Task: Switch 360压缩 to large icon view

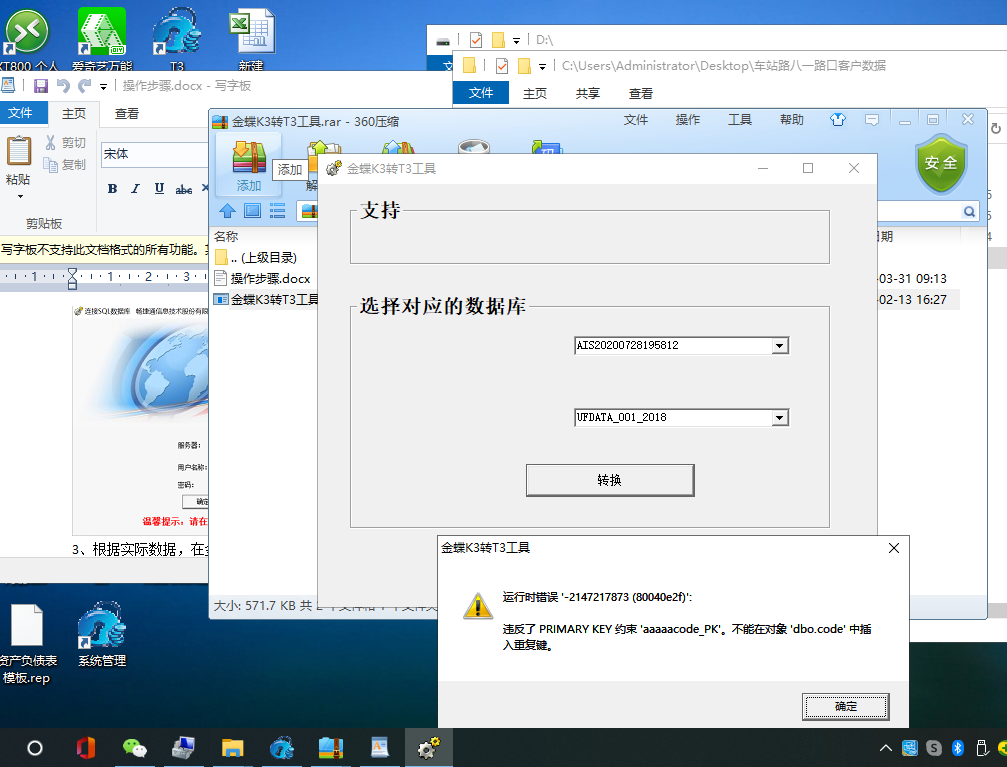Action: coord(252,211)
